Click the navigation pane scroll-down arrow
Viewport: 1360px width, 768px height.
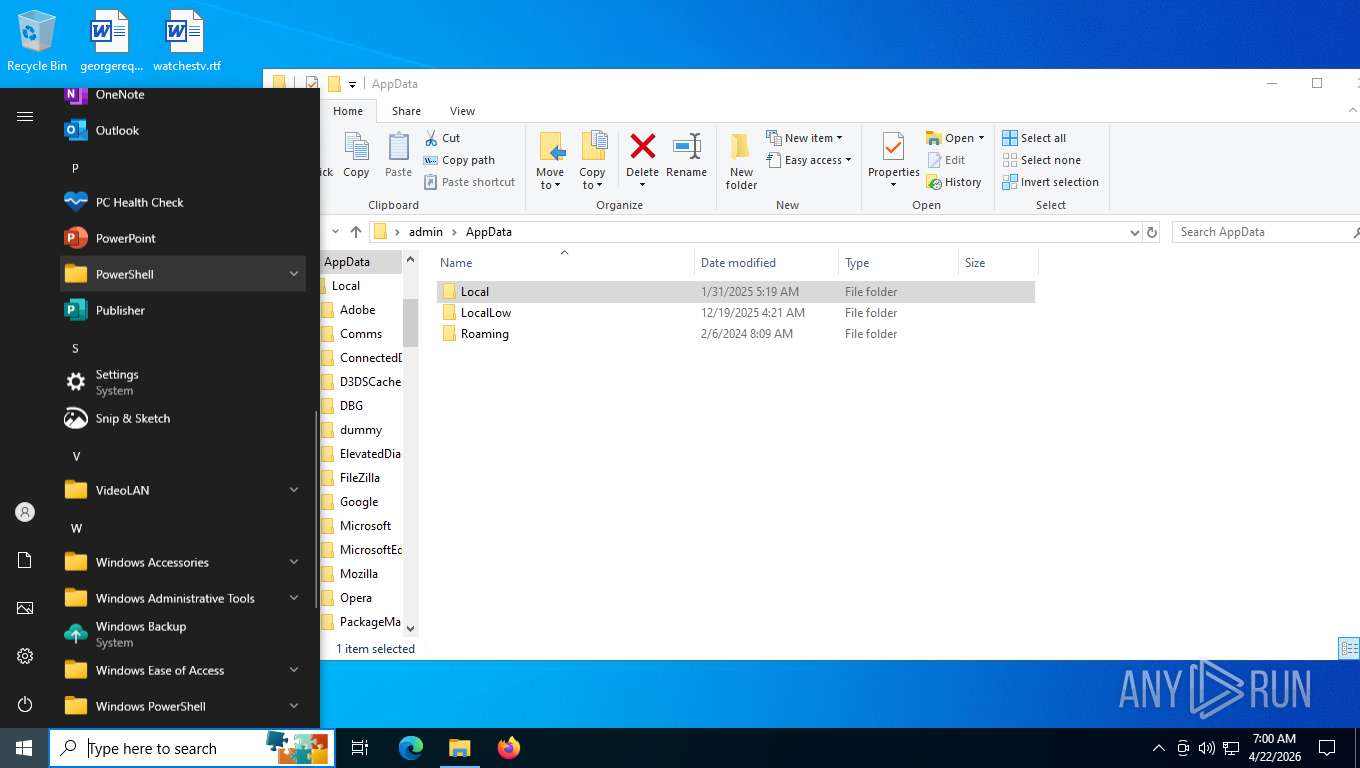(x=410, y=629)
